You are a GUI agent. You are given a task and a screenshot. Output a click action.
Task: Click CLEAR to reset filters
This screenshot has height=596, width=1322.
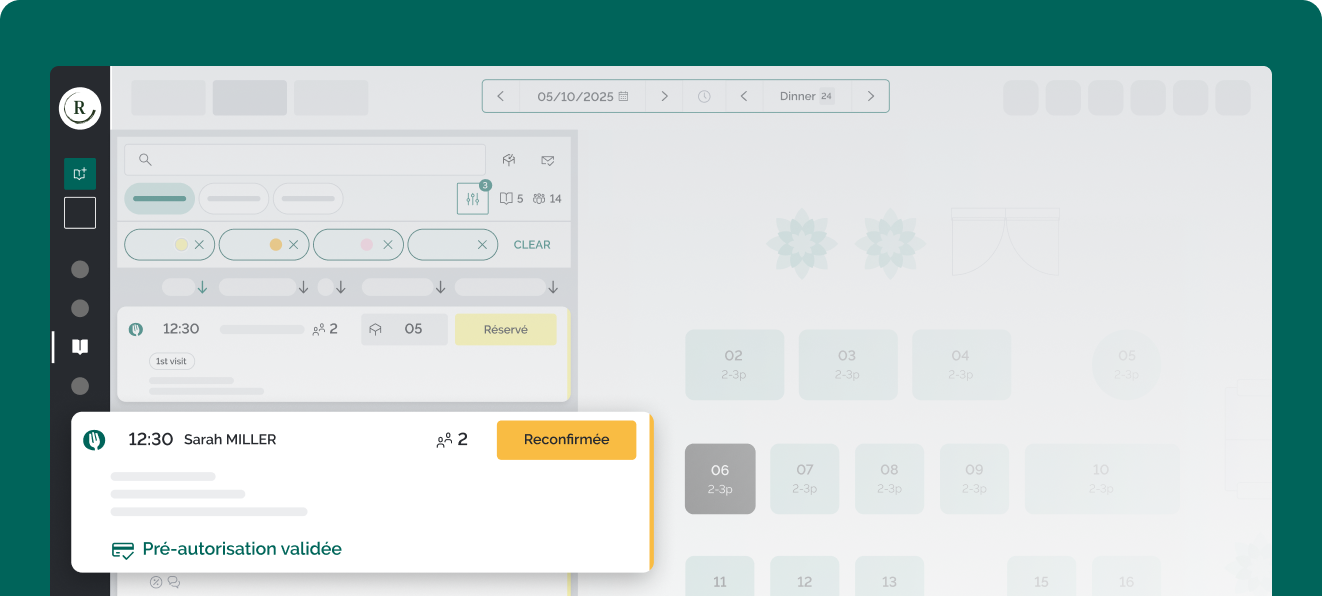click(x=532, y=245)
